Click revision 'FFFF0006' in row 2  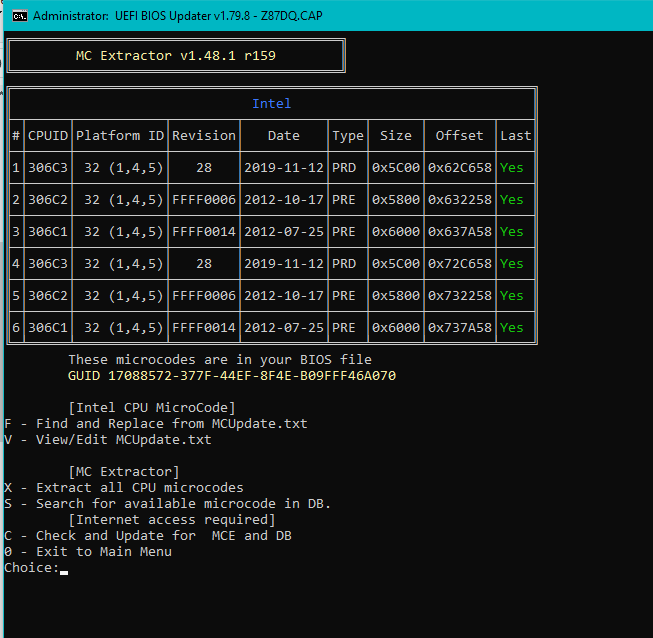[x=204, y=200]
